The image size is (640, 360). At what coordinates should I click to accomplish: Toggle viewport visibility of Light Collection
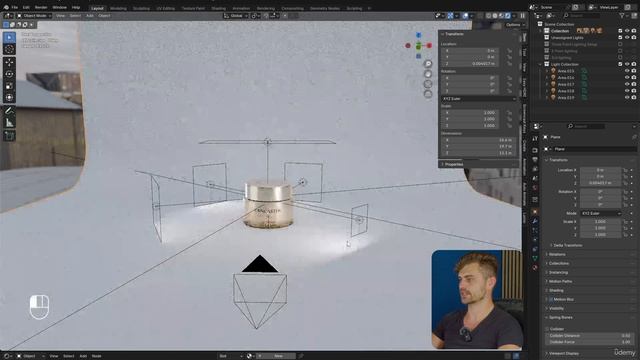(x=627, y=64)
